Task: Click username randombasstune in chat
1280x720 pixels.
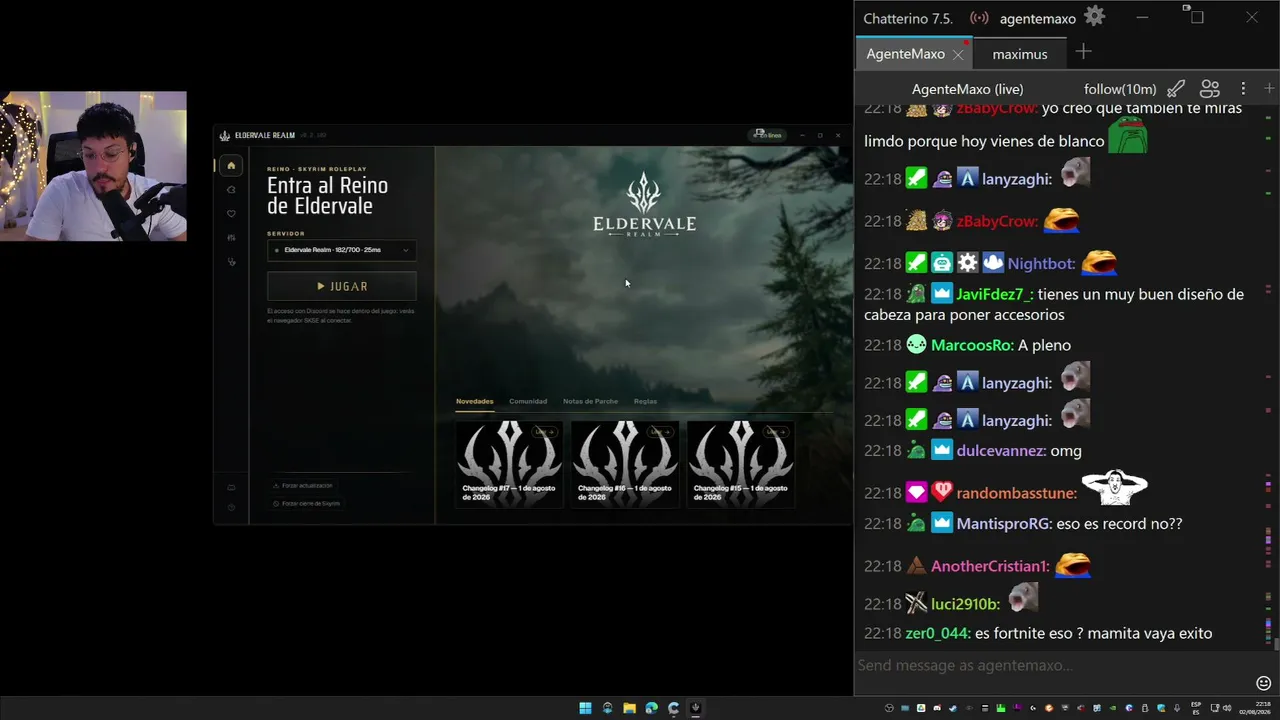Action: point(1017,493)
